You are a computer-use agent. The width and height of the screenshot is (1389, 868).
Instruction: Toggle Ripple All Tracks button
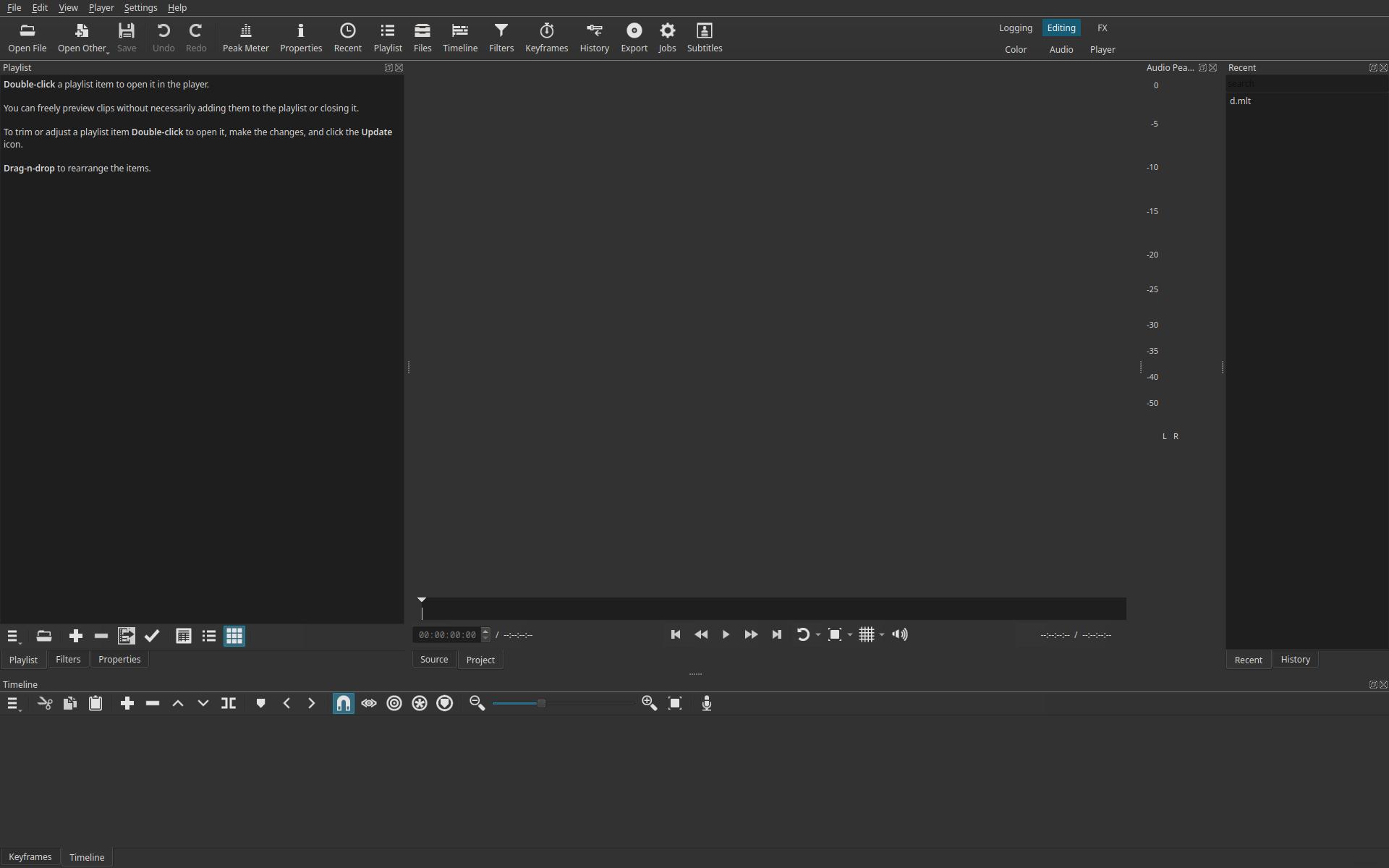tap(420, 703)
